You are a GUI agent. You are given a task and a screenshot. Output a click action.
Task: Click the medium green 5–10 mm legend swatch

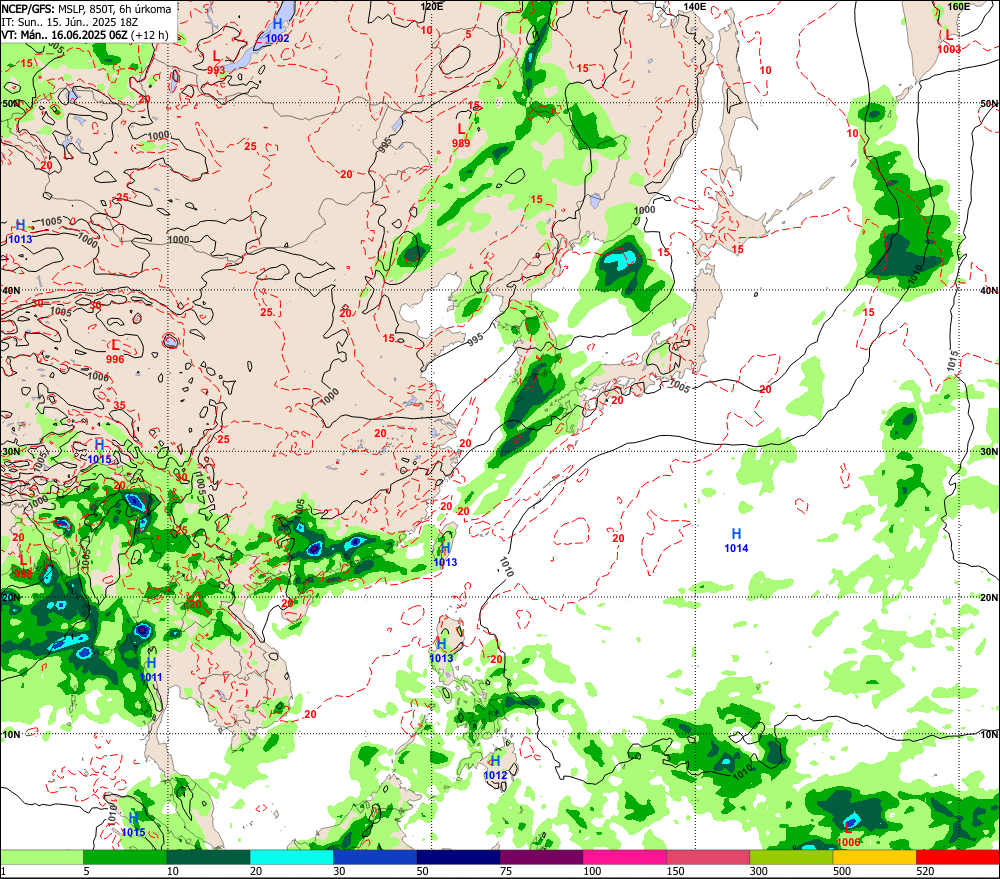click(125, 857)
